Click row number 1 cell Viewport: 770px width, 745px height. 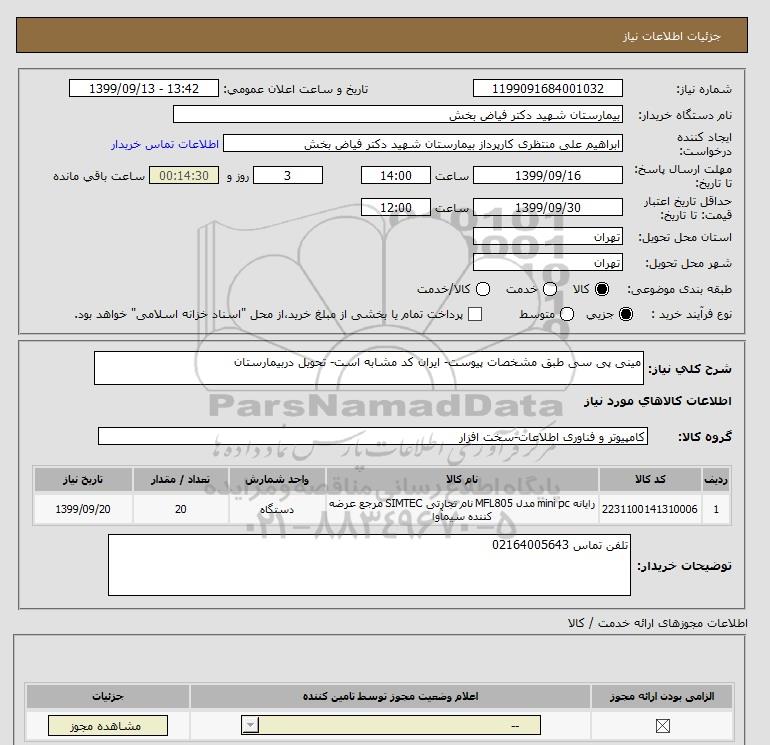coord(716,509)
